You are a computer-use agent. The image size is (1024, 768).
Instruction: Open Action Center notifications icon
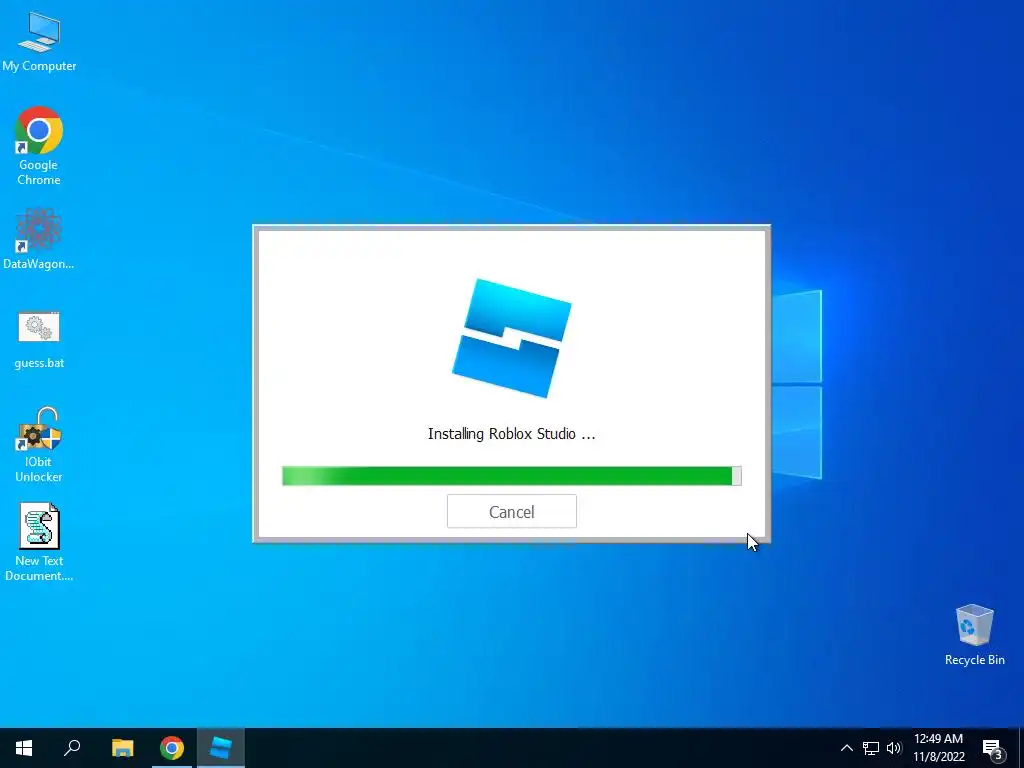coord(993,748)
